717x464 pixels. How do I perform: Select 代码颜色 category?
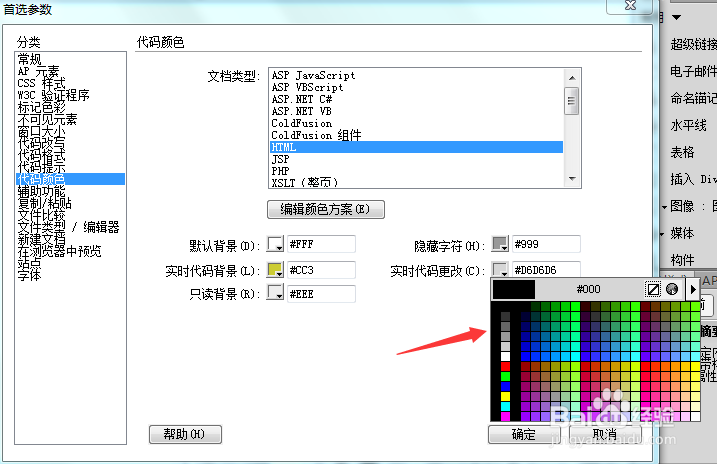[70, 179]
